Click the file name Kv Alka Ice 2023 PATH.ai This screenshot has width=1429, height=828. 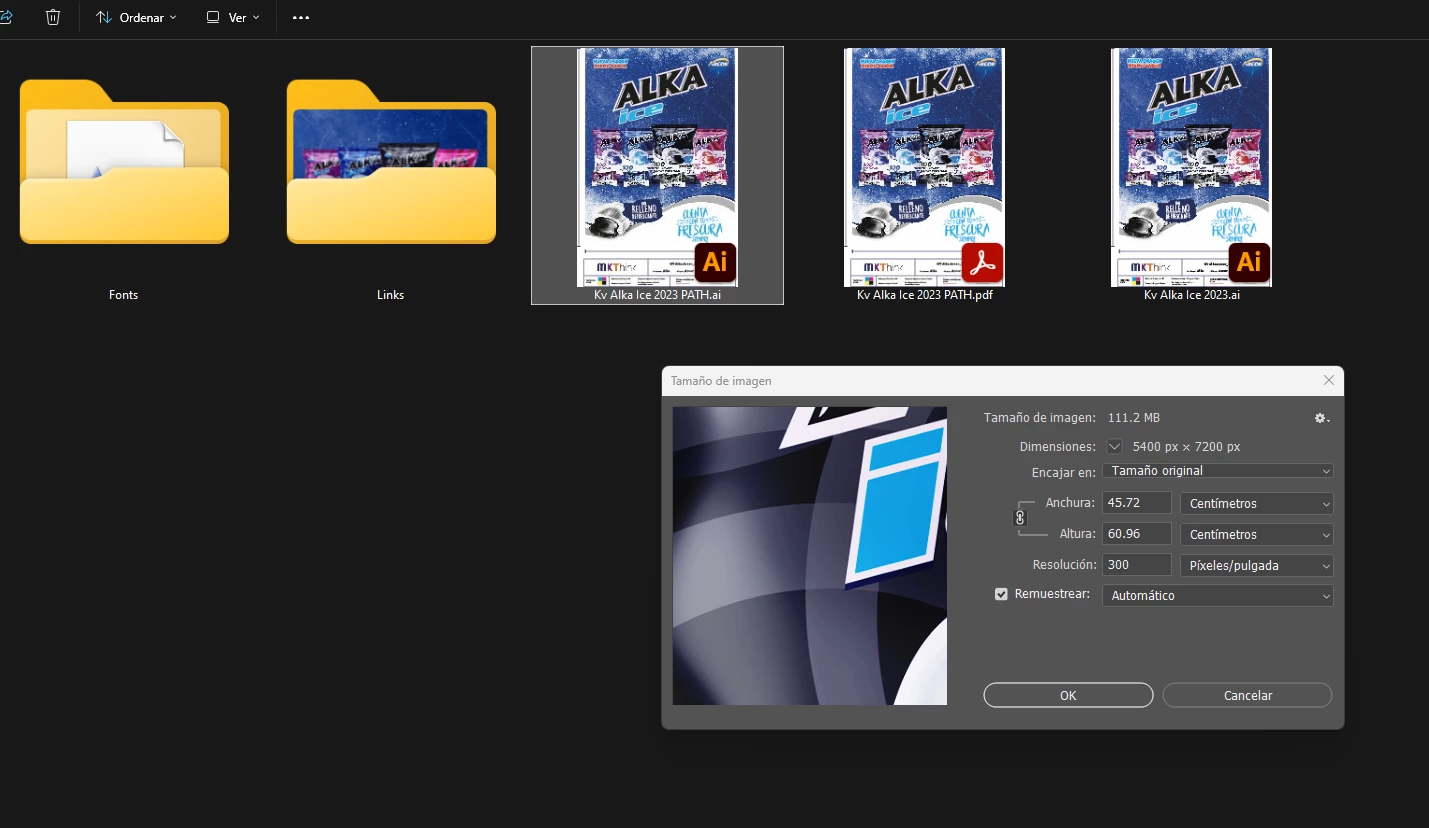[x=657, y=295]
